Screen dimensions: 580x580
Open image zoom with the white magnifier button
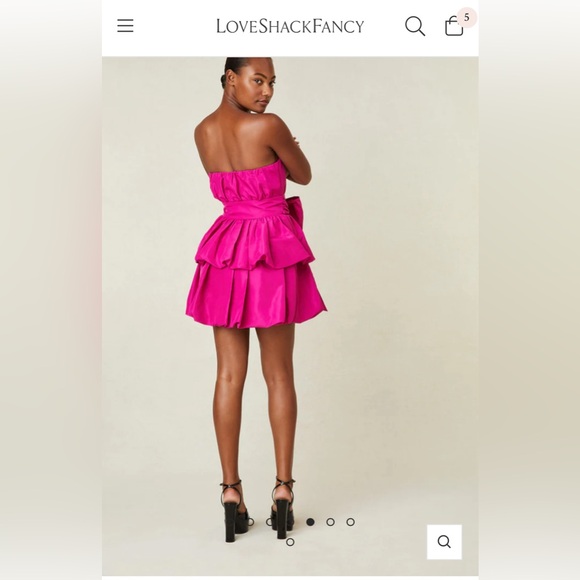(444, 542)
